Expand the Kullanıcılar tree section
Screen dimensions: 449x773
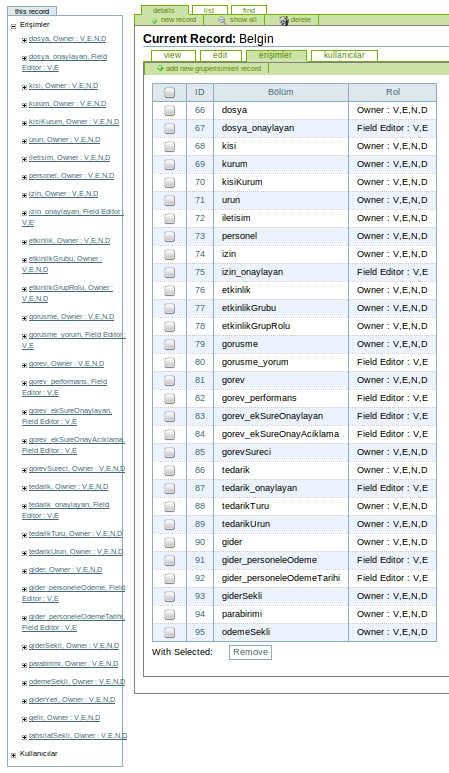pyautogui.click(x=14, y=755)
